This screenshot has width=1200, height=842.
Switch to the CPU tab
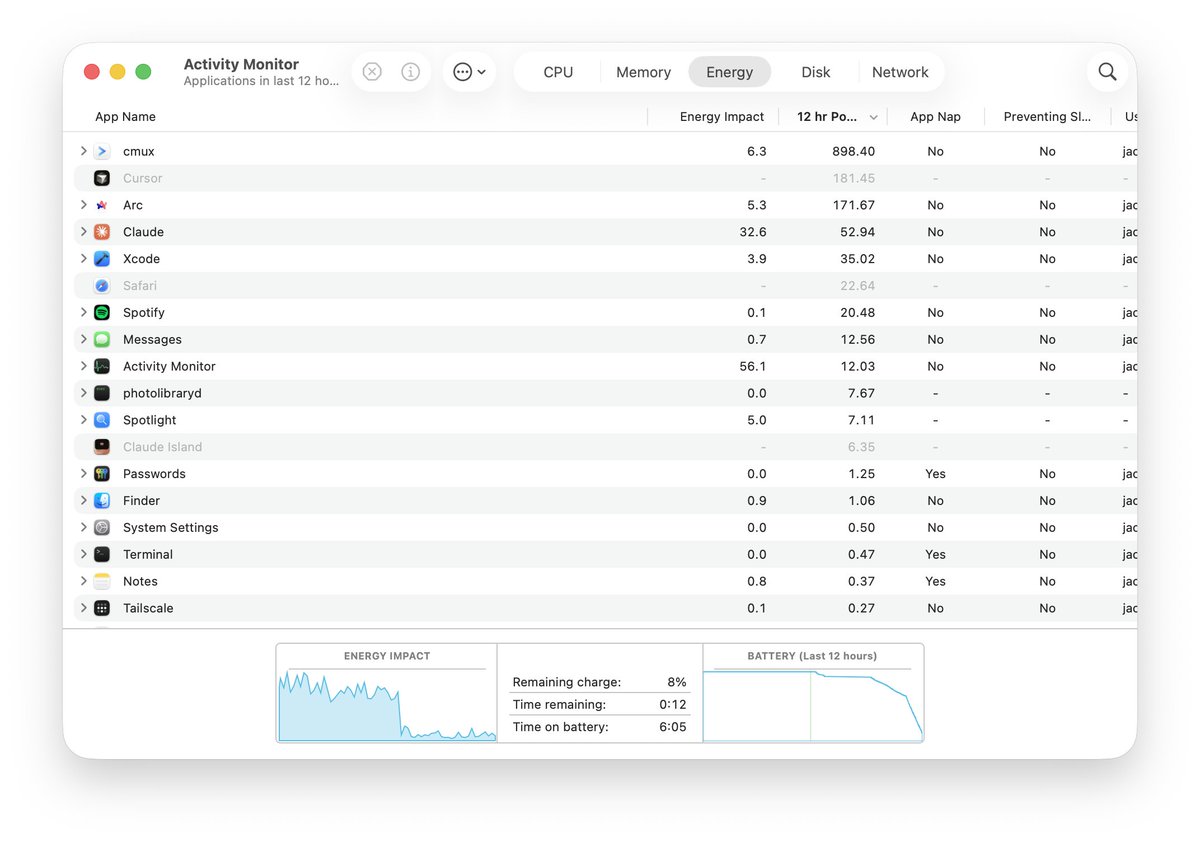[558, 72]
